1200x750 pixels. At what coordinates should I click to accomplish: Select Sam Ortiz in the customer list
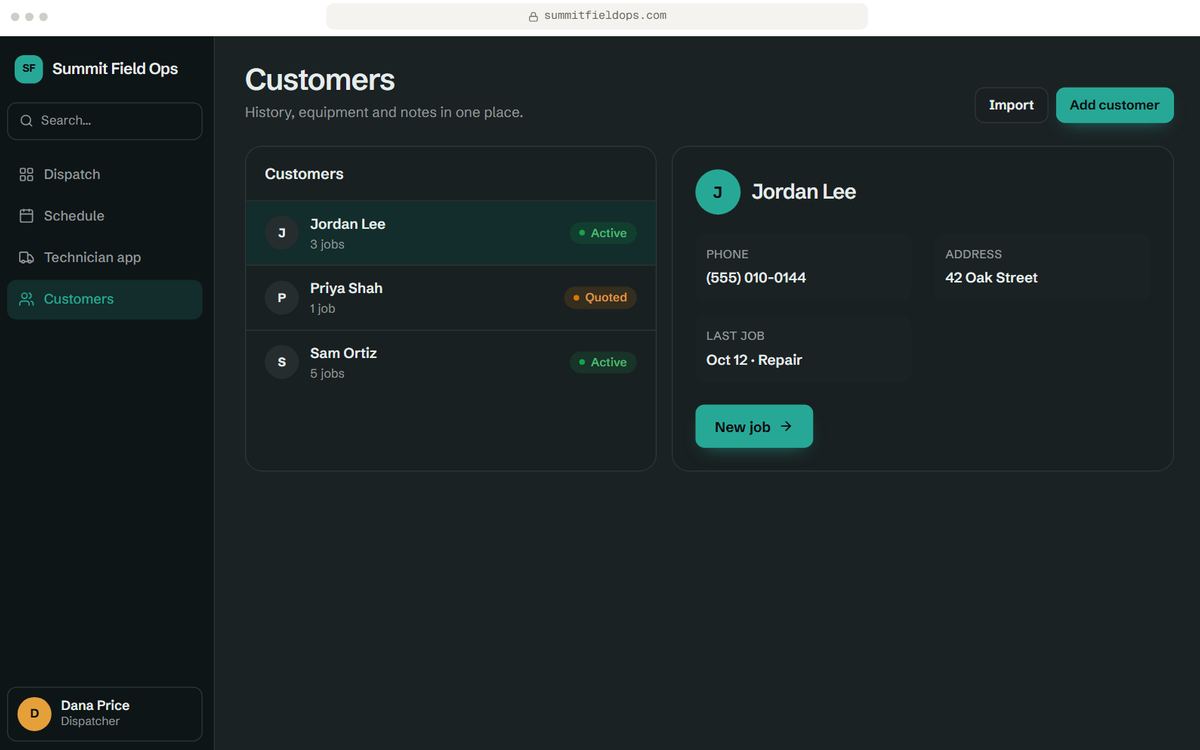343,353
